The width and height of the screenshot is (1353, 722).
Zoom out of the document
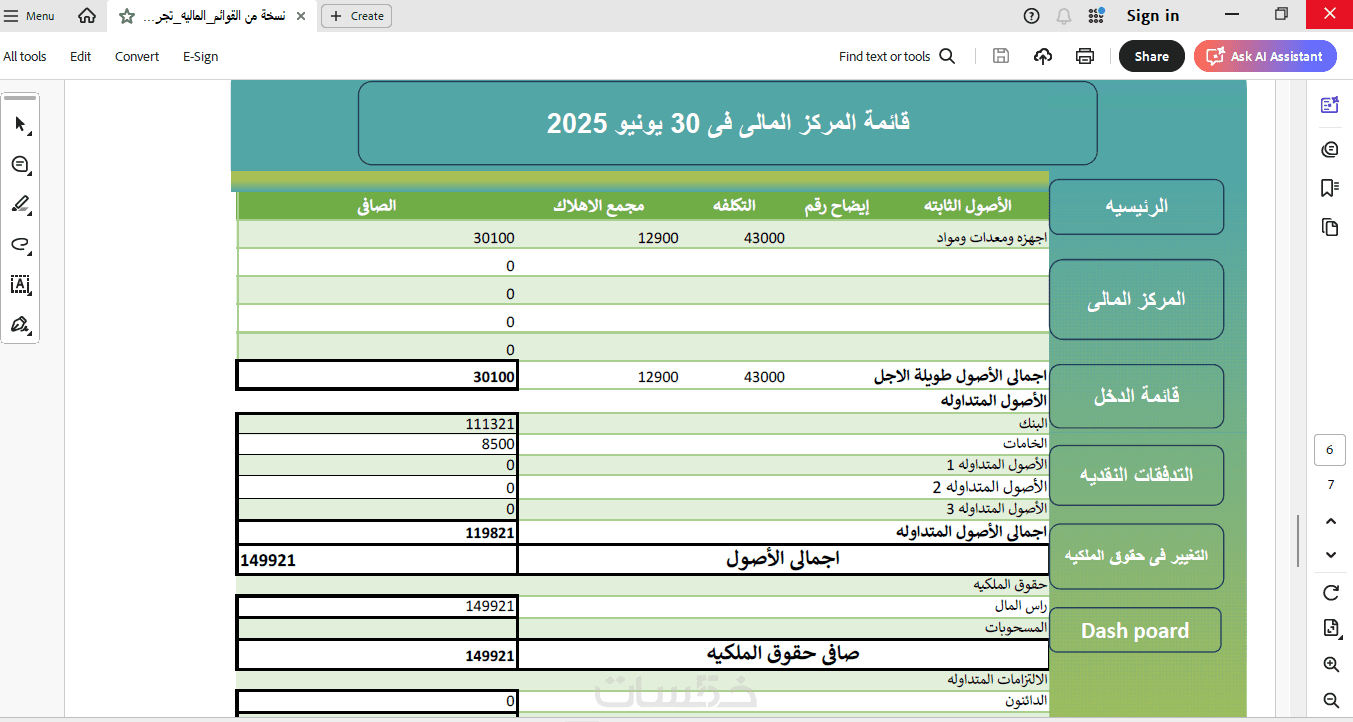coord(1330,701)
